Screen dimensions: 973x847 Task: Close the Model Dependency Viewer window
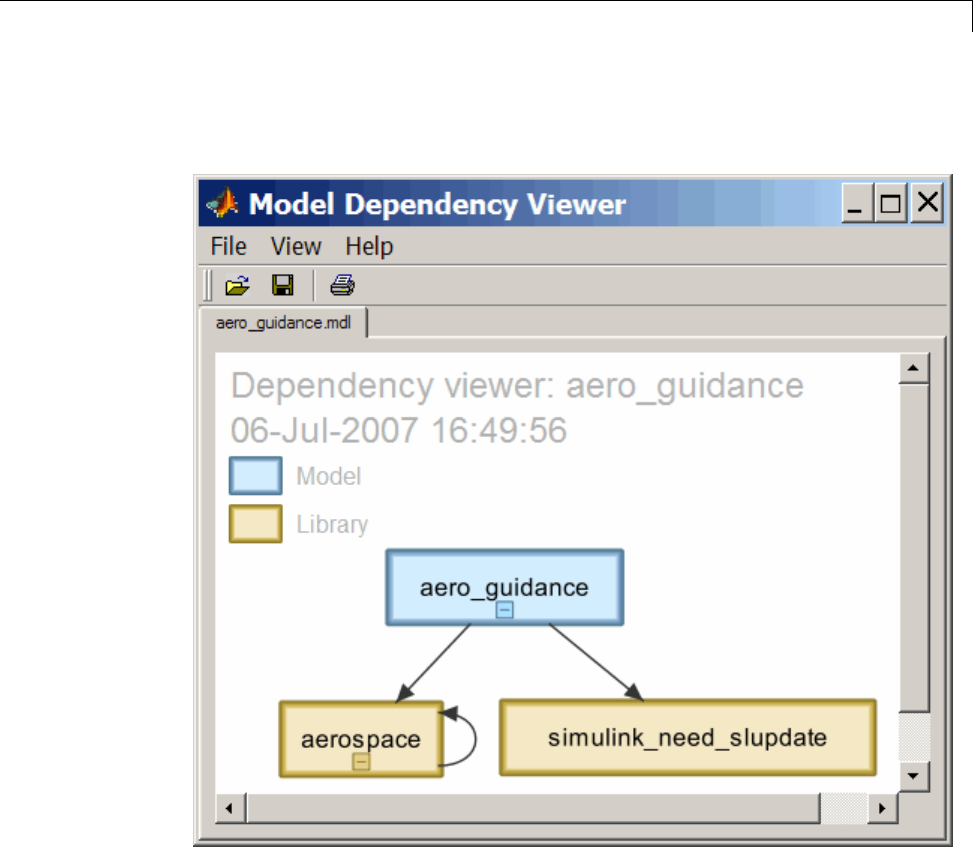[x=927, y=202]
